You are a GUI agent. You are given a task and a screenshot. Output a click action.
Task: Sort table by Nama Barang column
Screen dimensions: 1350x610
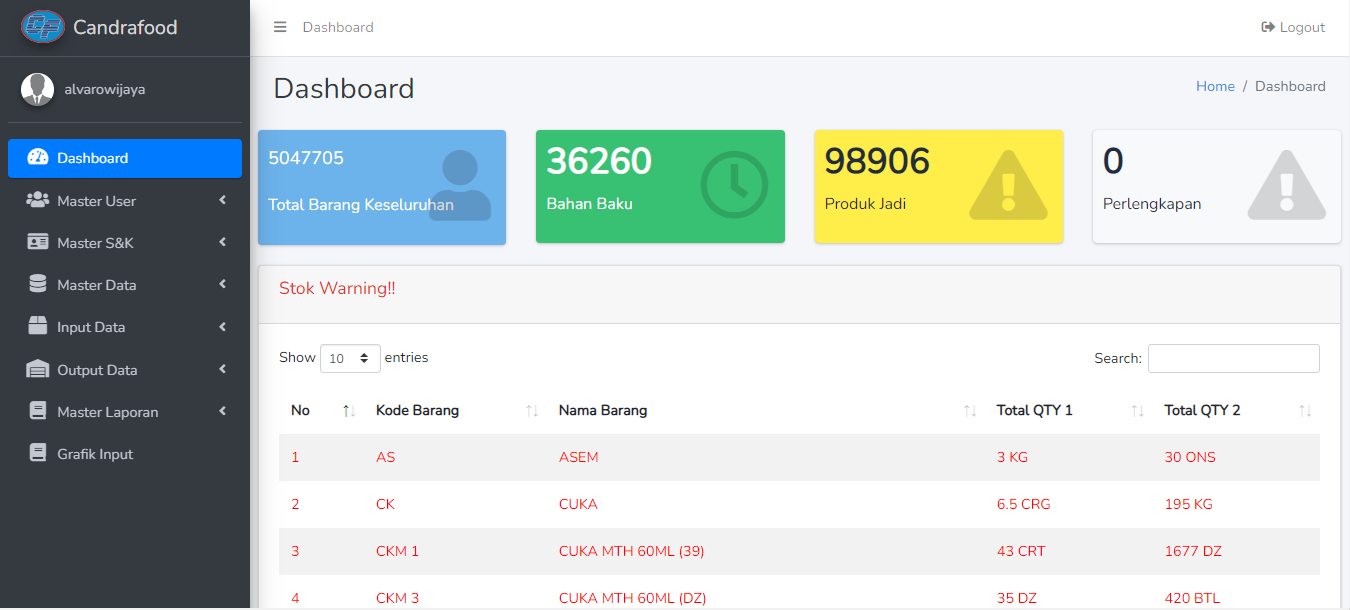click(603, 410)
